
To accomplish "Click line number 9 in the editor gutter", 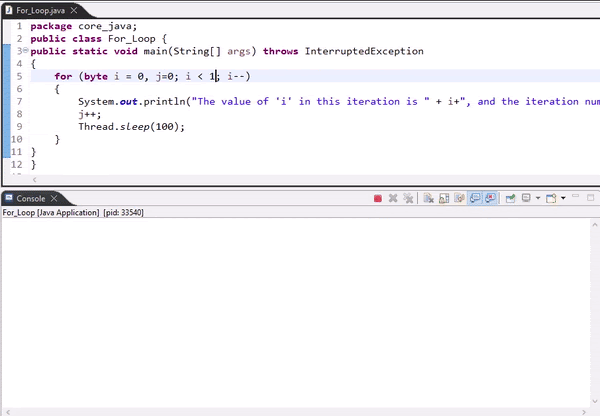I will tap(19, 126).
